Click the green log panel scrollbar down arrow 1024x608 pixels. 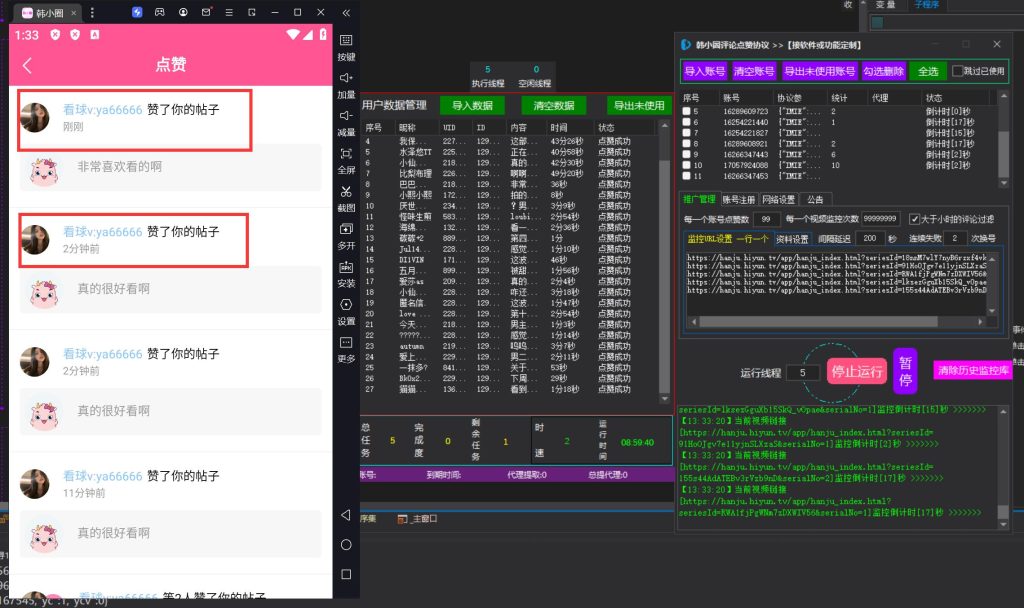[x=1004, y=524]
